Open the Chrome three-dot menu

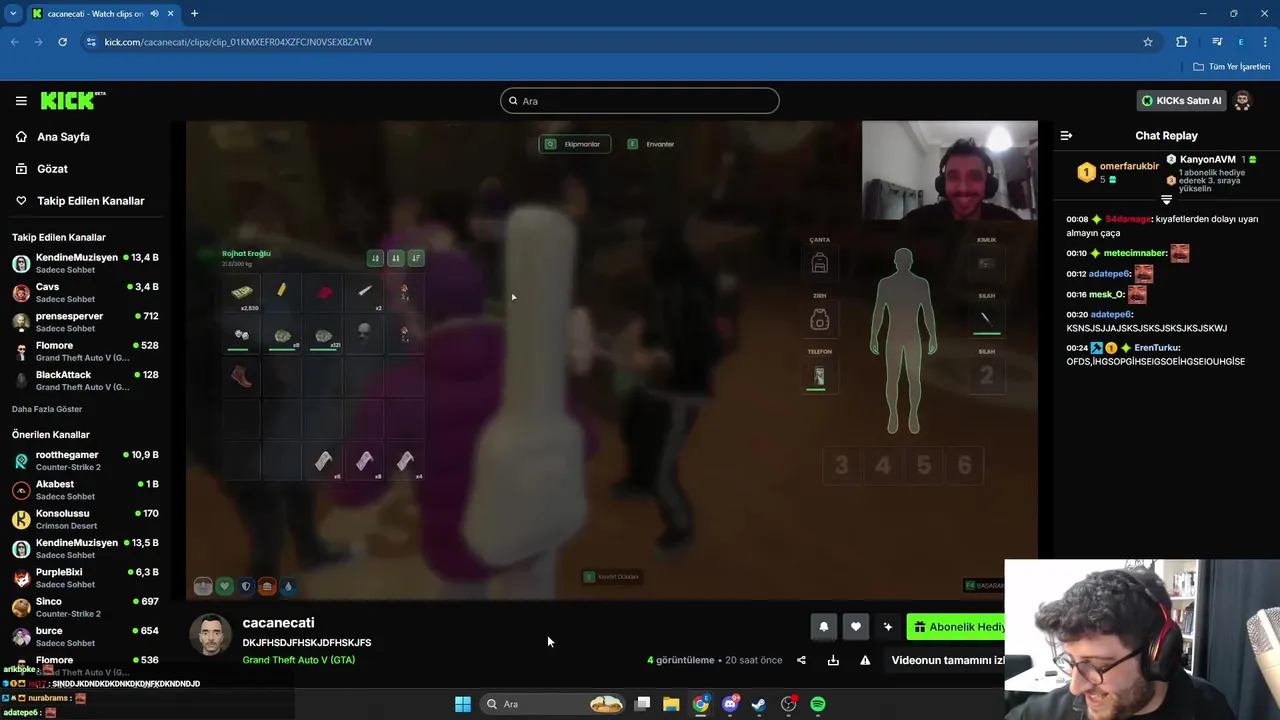[1266, 42]
